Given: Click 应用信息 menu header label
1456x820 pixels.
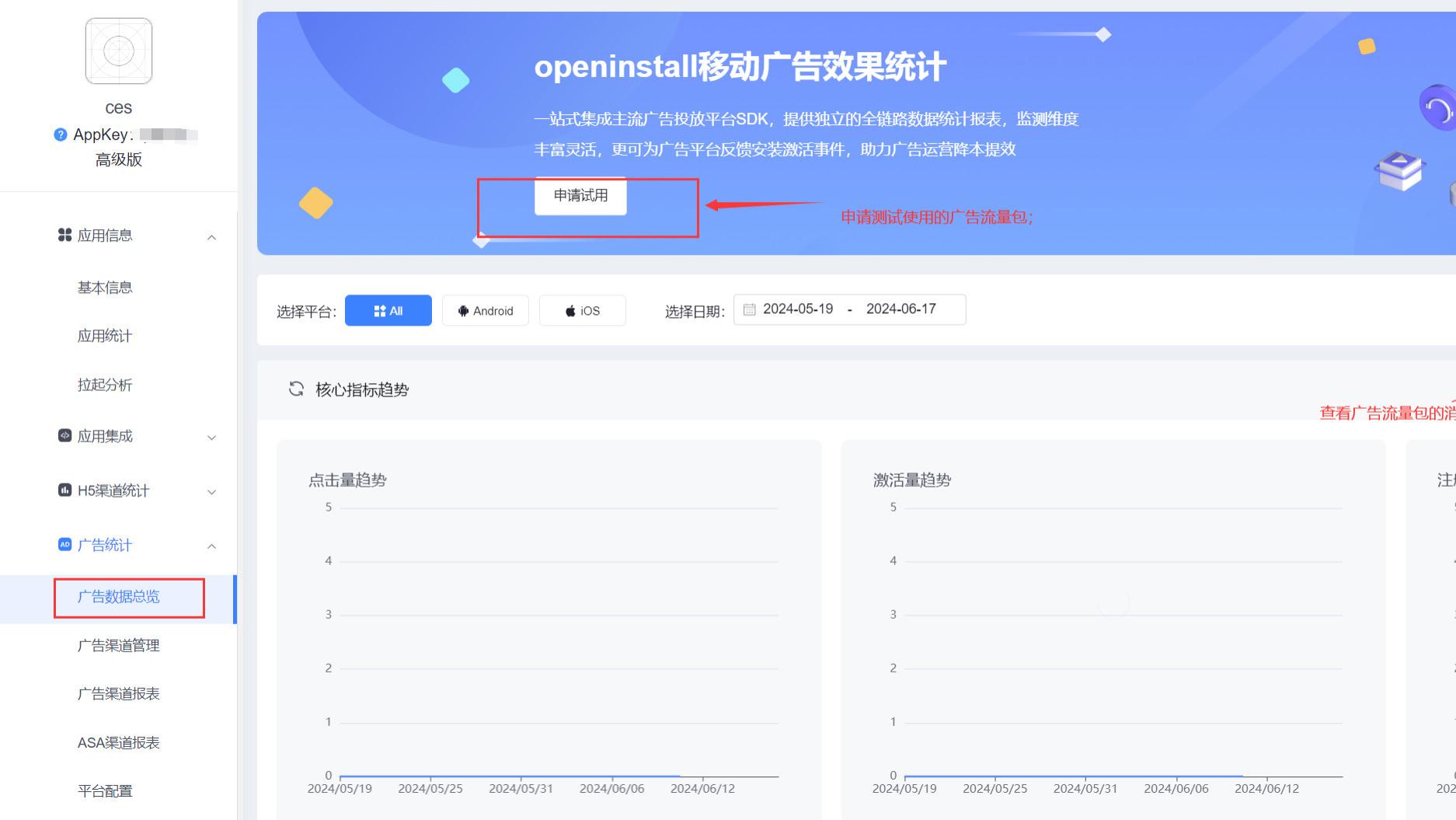Looking at the screenshot, I should pos(105,236).
